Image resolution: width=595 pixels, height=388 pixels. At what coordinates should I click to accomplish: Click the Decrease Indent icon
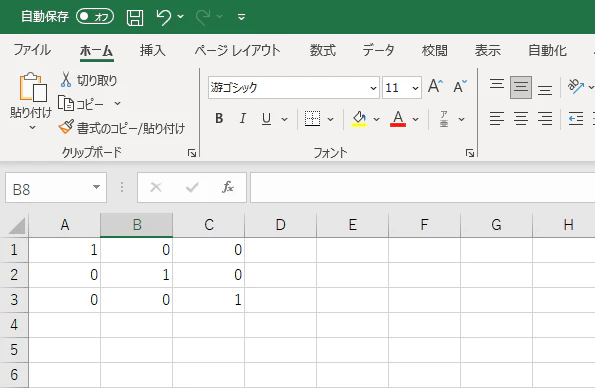click(x=576, y=119)
